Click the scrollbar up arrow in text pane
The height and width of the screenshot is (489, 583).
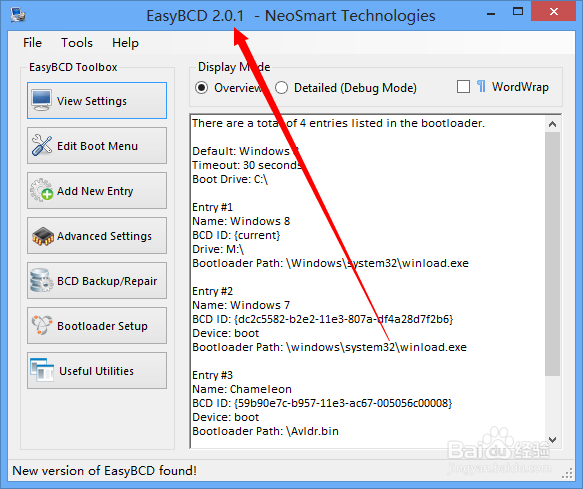[553, 124]
